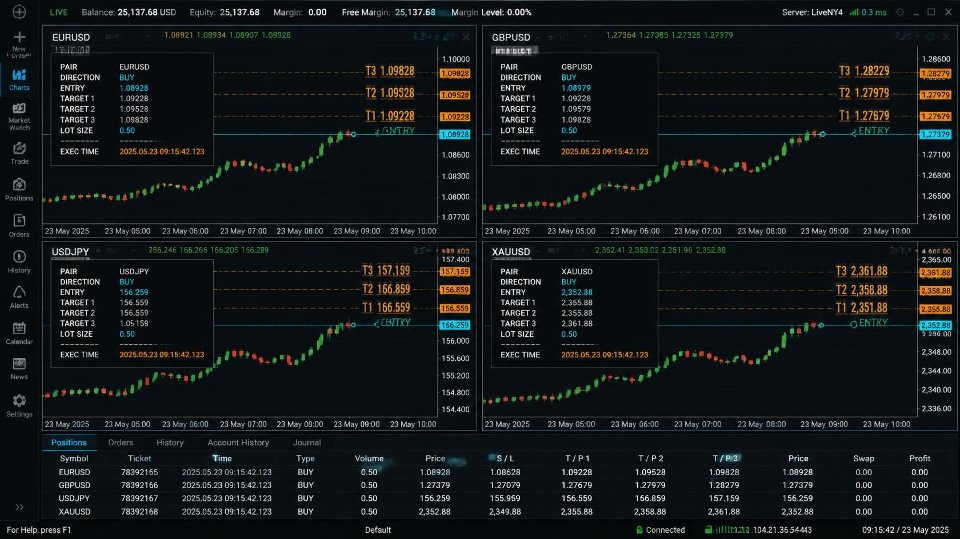This screenshot has height=539, width=960.
Task: Click the T1 1.27679 target label on GBPUSD
Action: tap(864, 116)
